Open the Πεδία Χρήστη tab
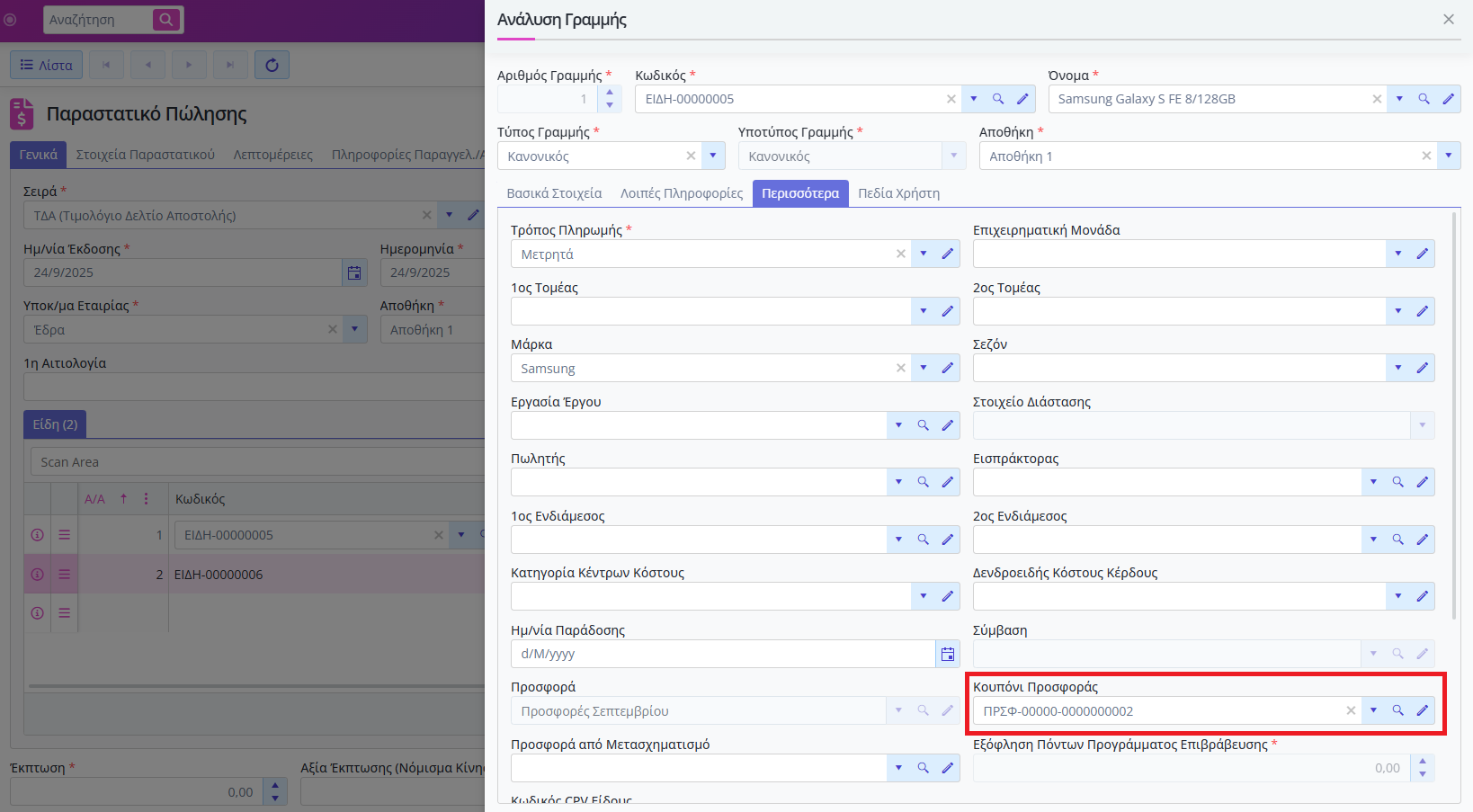1473x812 pixels. point(898,193)
